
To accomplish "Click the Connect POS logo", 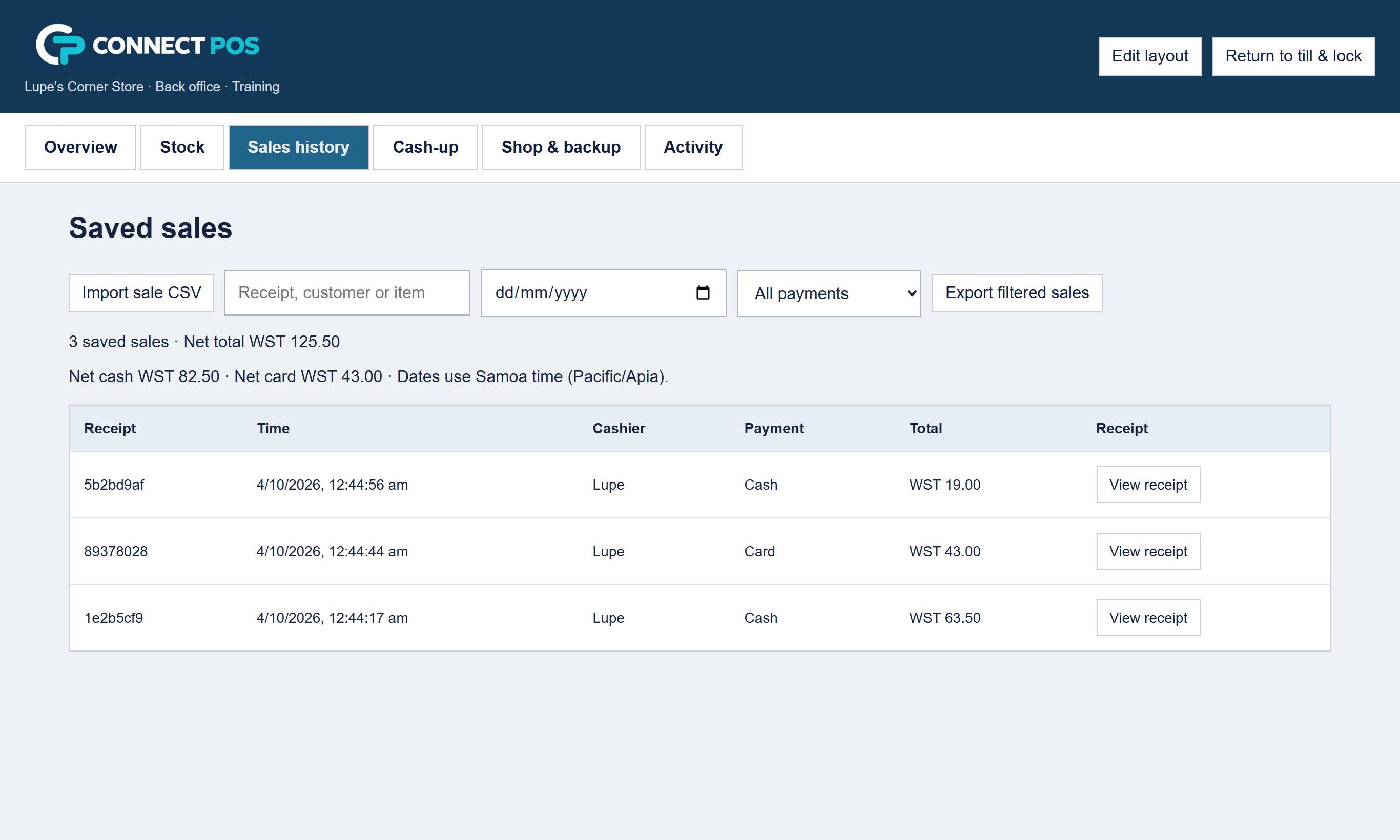I will (148, 45).
